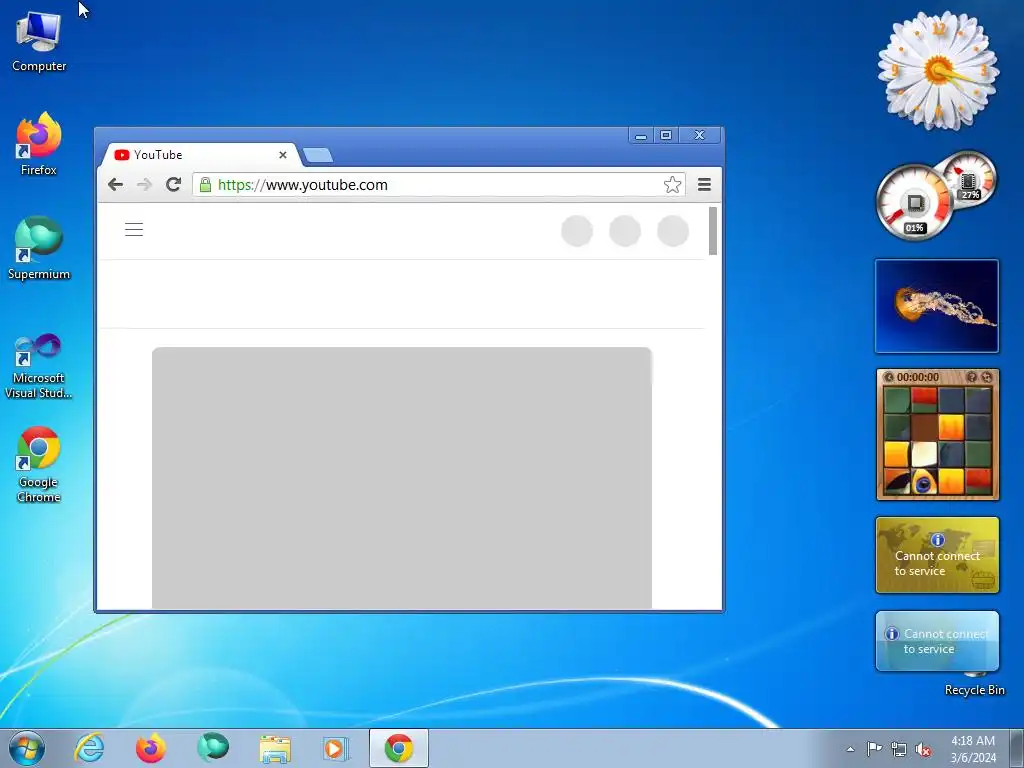The image size is (1024, 768).
Task: Click the large gray video placeholder
Action: pos(402,478)
